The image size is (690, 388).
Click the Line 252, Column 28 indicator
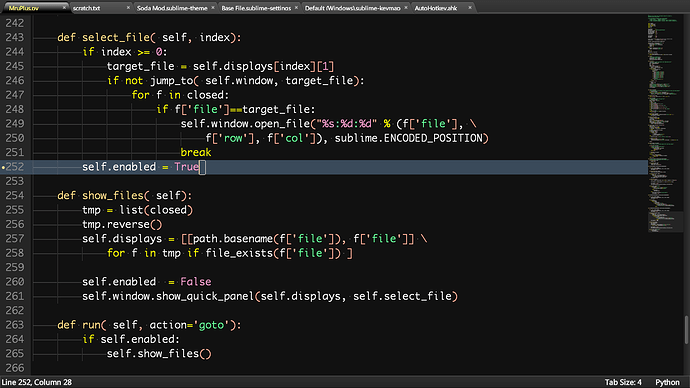point(37,382)
